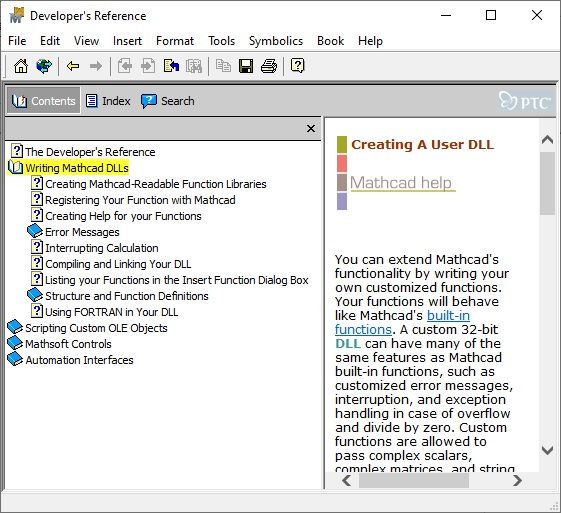Open the Symbolics menu
The height and width of the screenshot is (513, 561).
(x=276, y=41)
